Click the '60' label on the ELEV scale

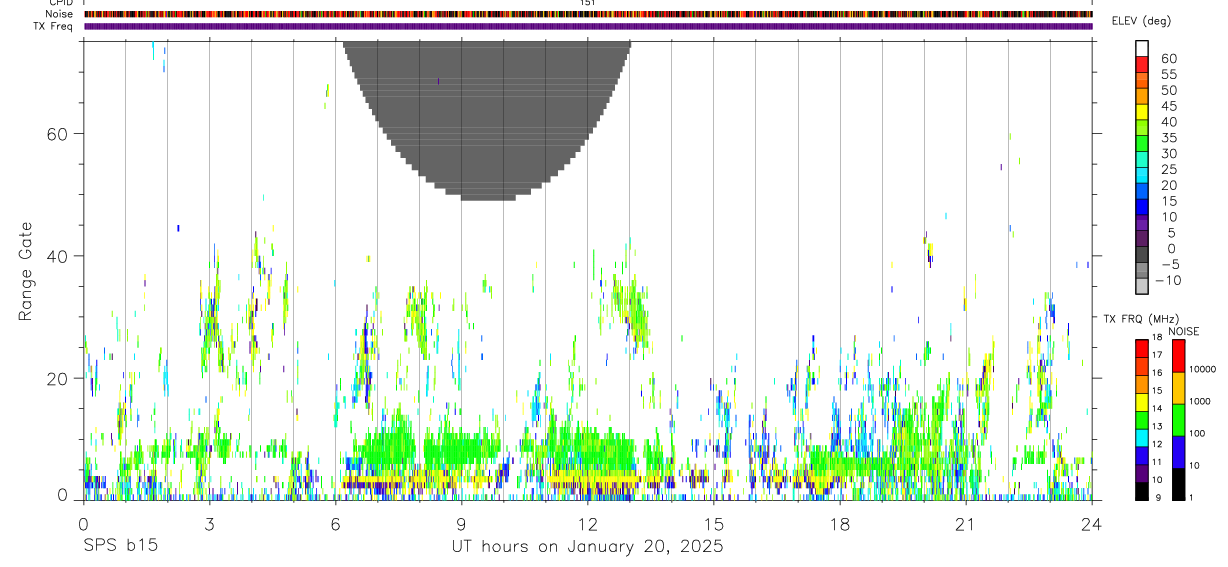click(x=1169, y=59)
